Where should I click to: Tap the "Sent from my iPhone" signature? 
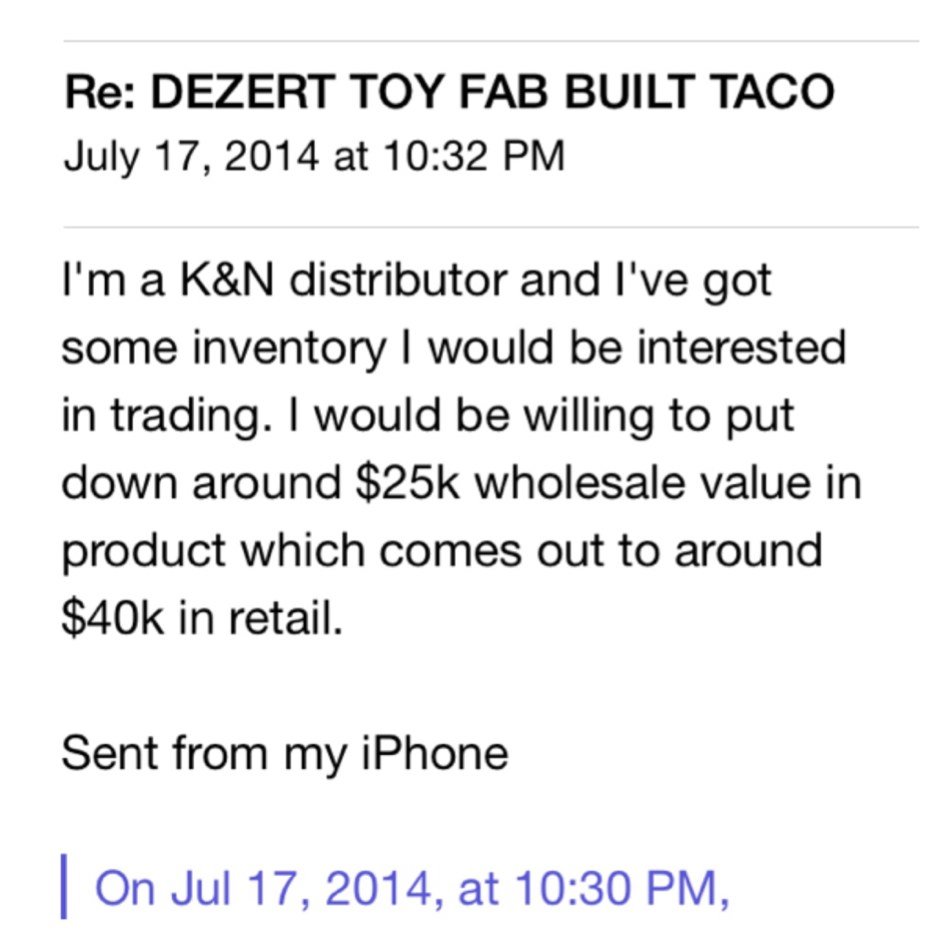point(285,754)
